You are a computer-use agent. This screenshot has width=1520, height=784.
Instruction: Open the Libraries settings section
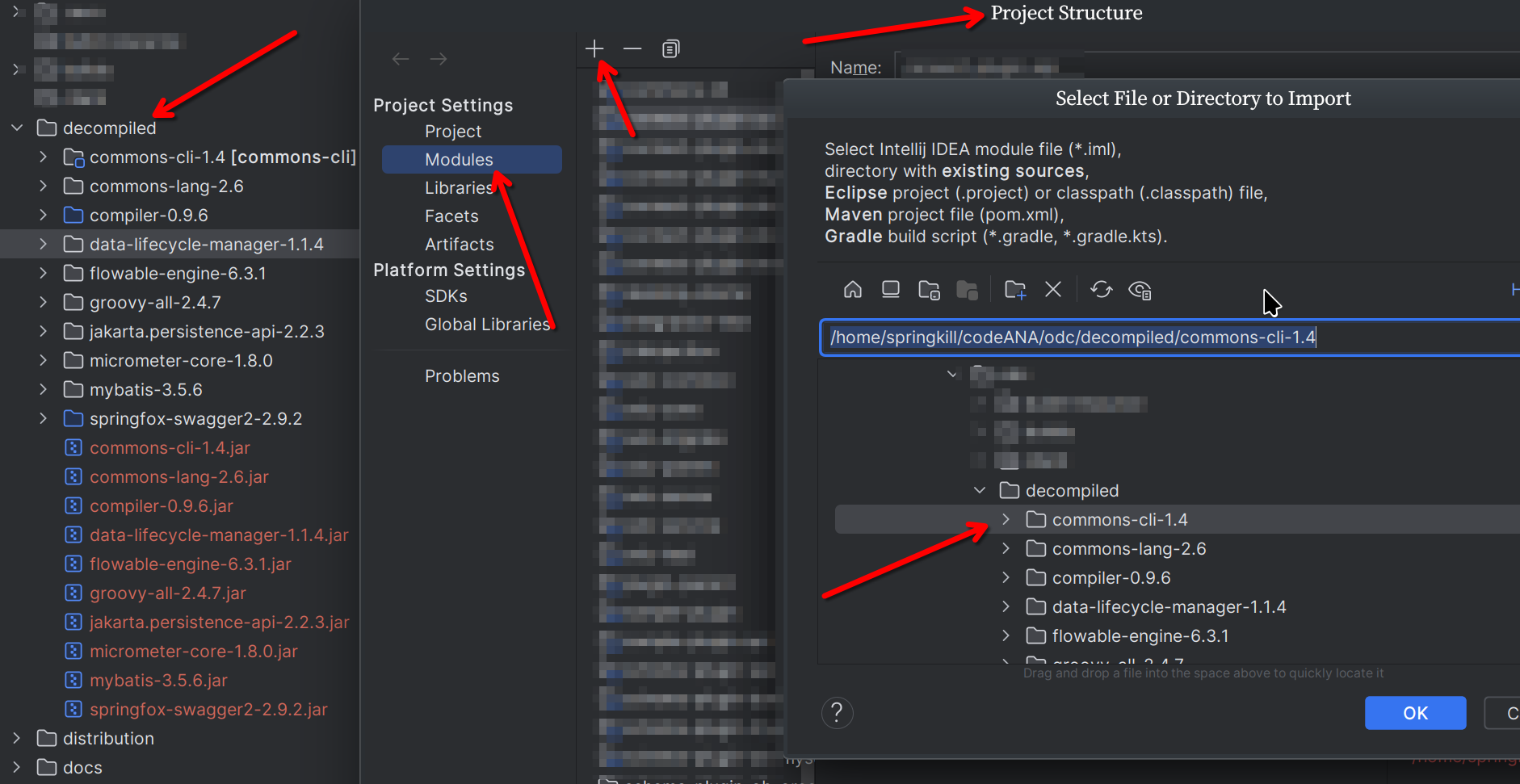459,187
